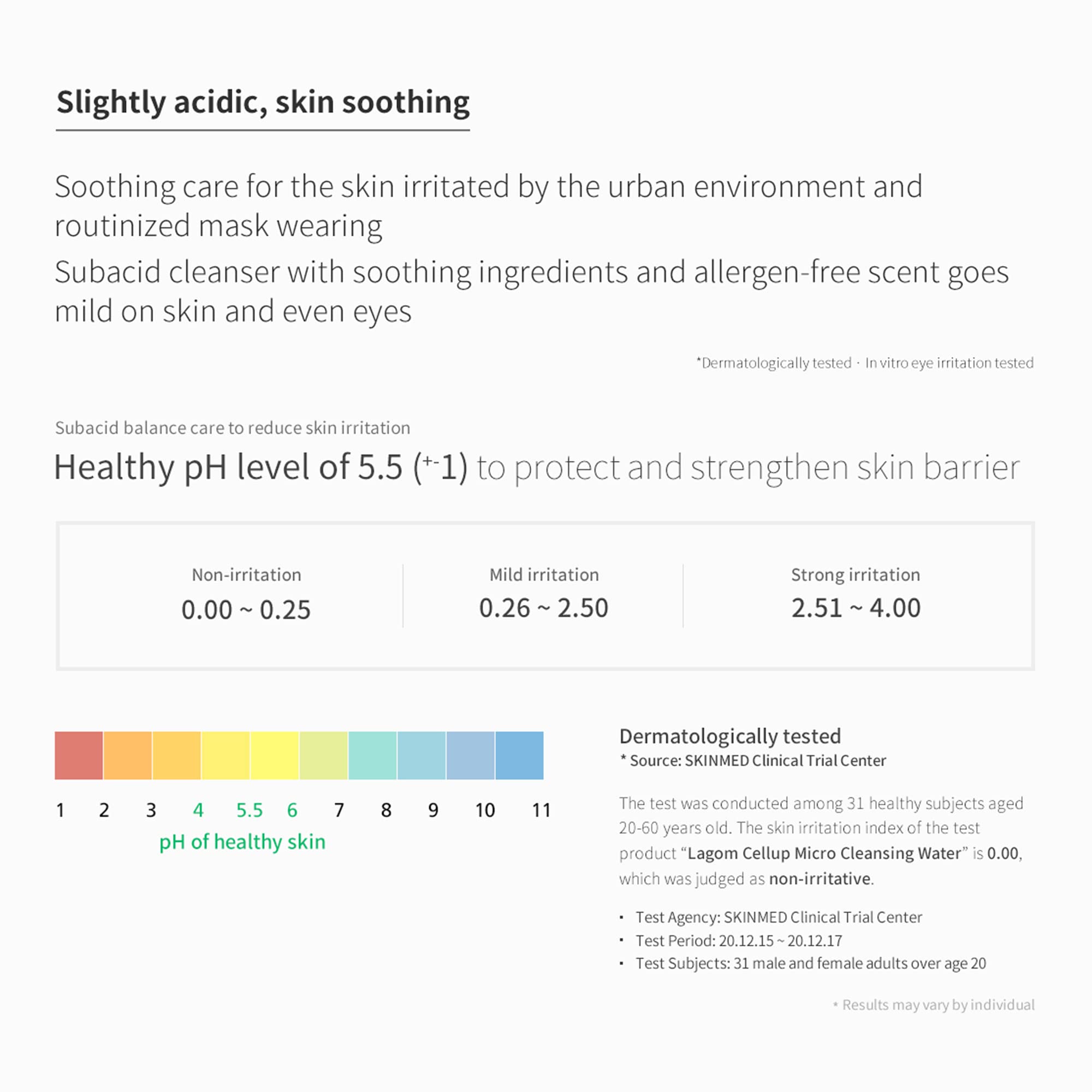
Task: Click the "Slightly acidic, skin soothing" heading
Action: coord(263,102)
